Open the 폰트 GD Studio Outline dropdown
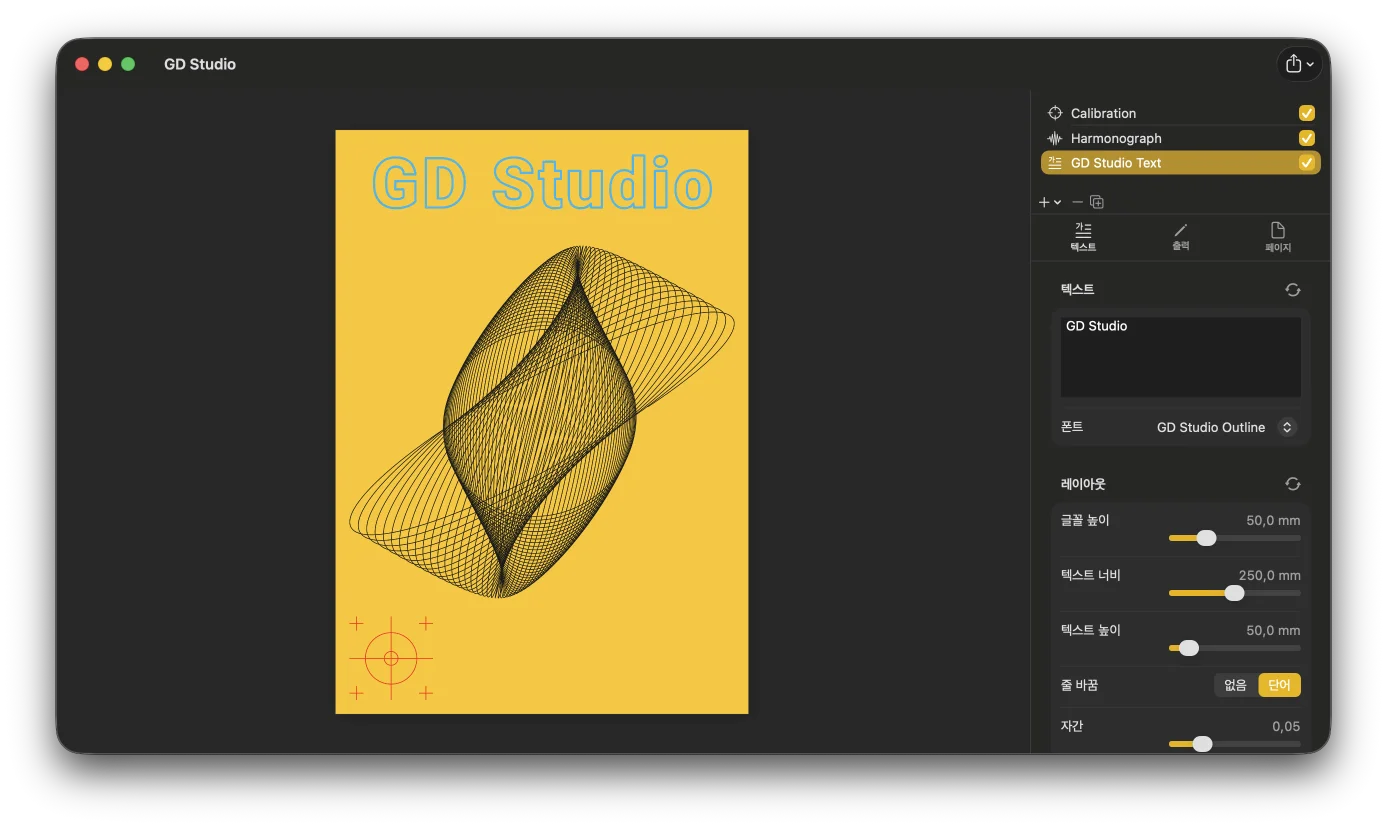Viewport: 1387px width, 828px height. pyautogui.click(x=1226, y=427)
